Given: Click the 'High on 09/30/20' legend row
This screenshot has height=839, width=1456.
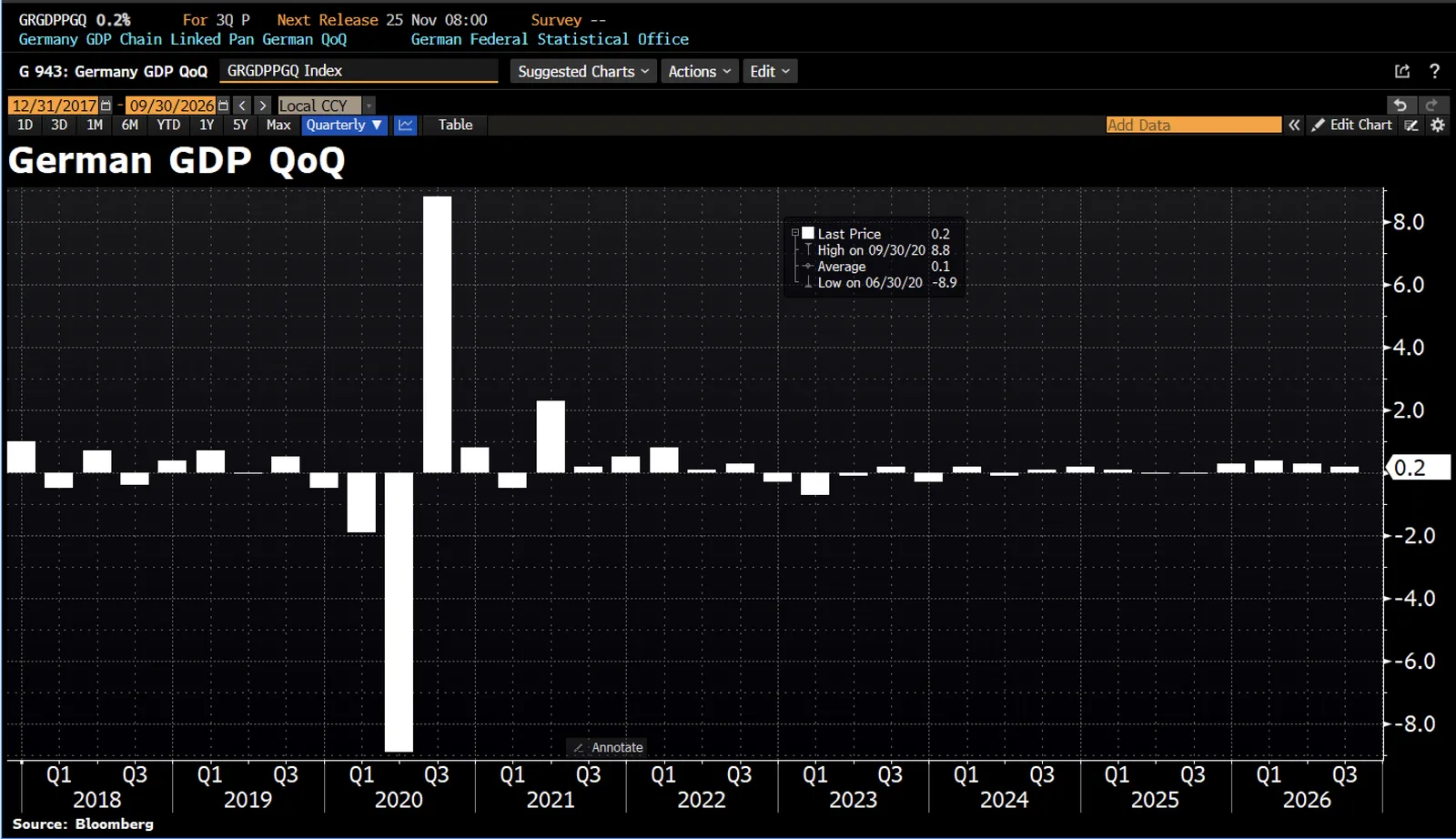Looking at the screenshot, I should pos(875,250).
